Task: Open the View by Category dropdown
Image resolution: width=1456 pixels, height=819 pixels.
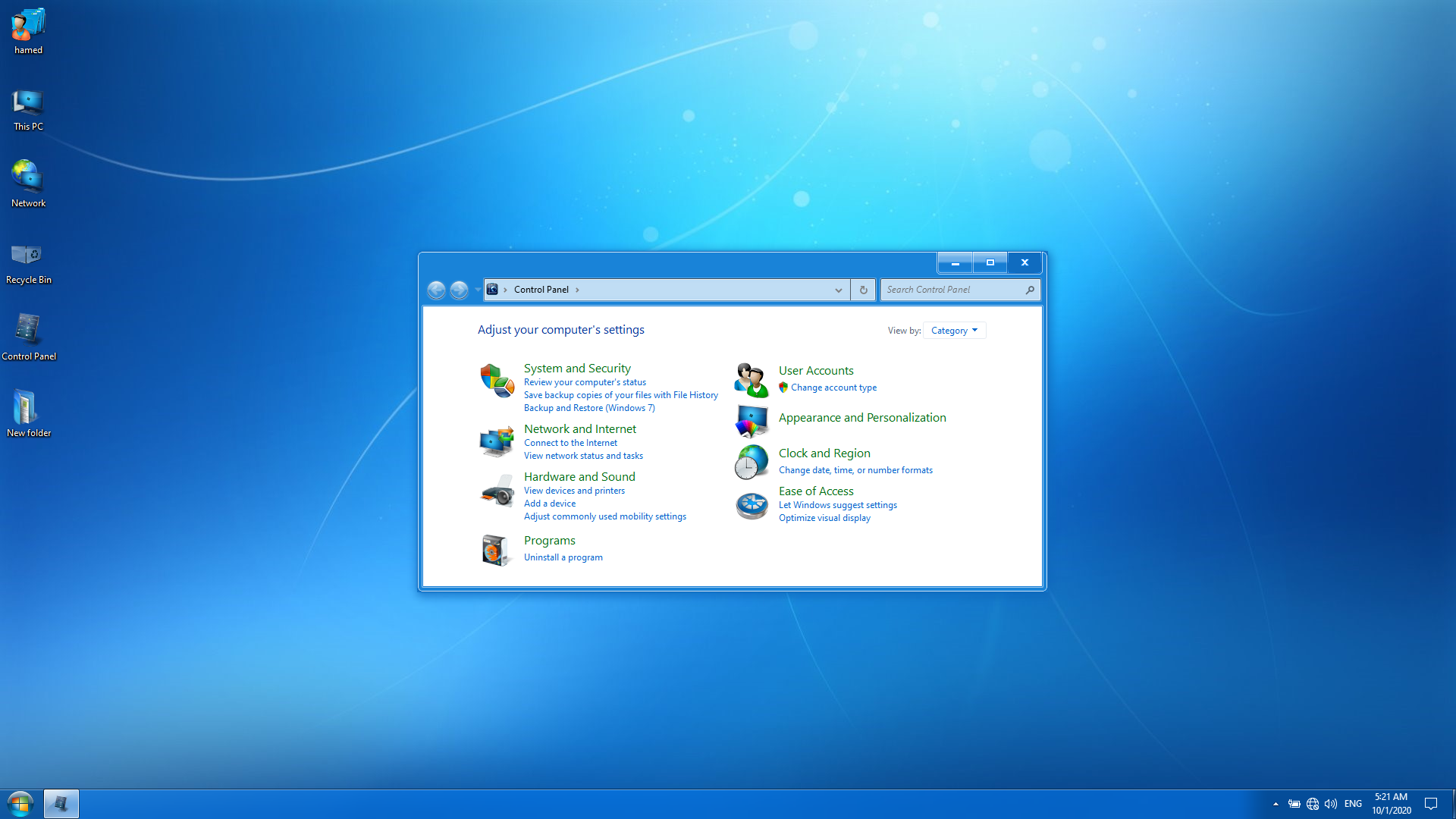Action: coord(954,331)
